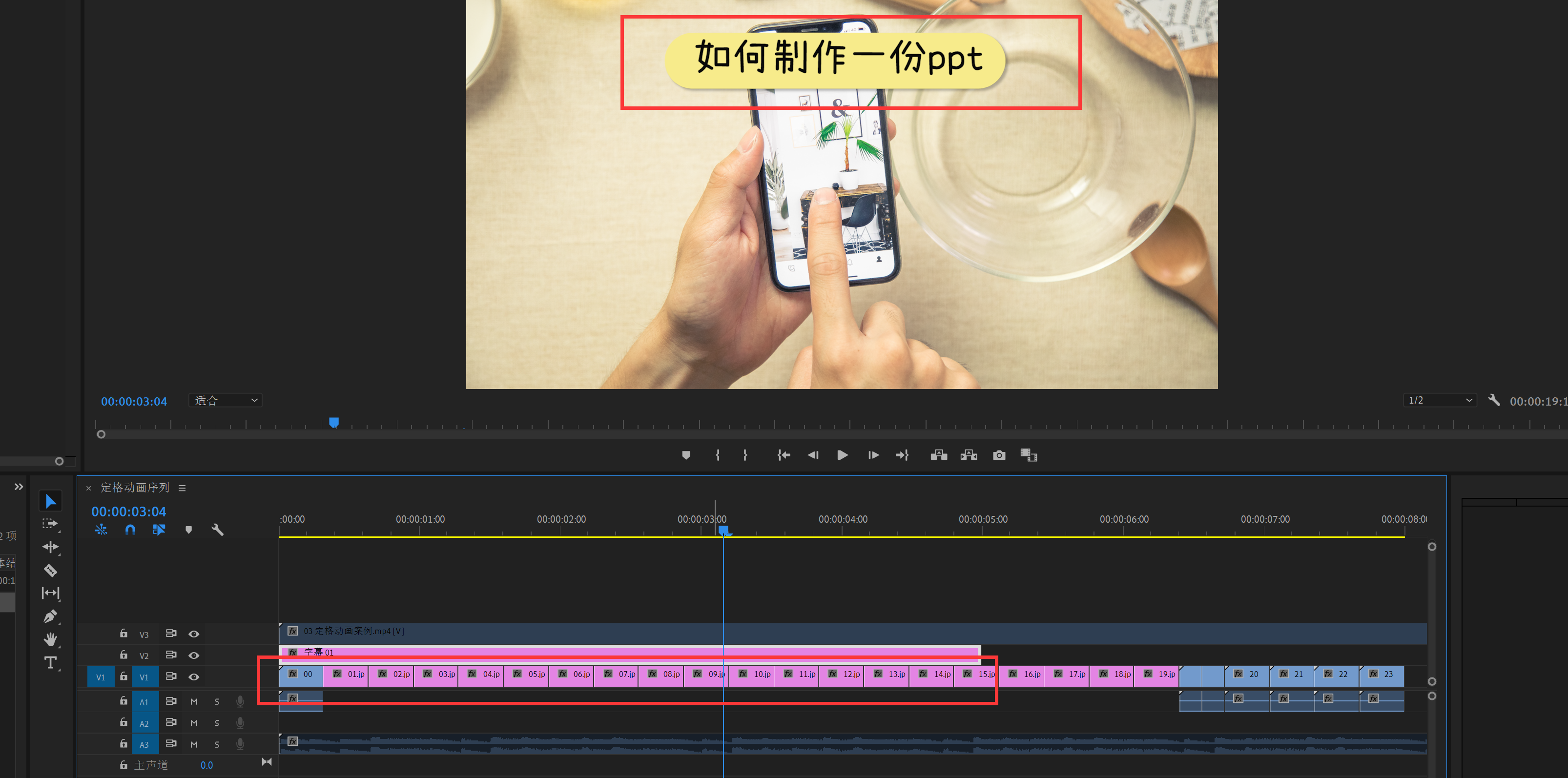Select the Selection arrow tool
This screenshot has height=778, width=1568.
pos(50,501)
